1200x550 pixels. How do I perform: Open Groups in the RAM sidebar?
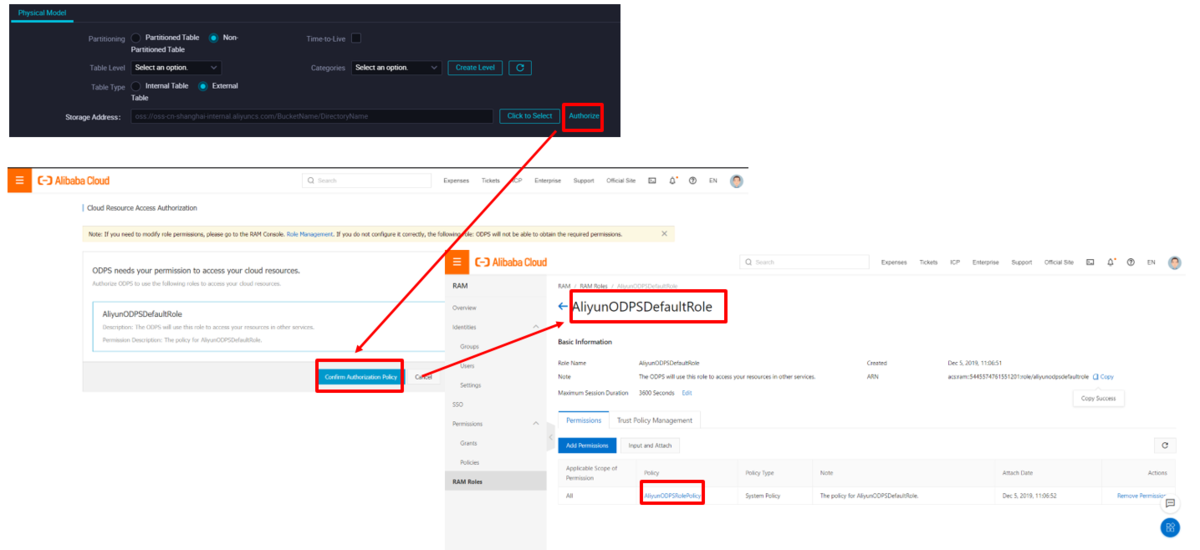click(469, 346)
